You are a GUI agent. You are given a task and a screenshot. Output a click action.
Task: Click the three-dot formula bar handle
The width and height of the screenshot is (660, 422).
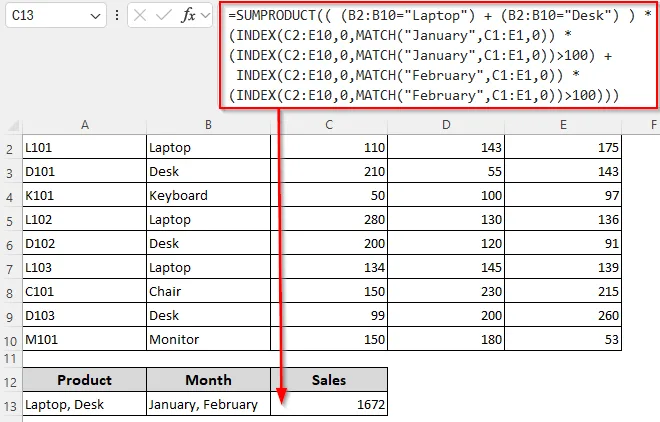point(117,16)
